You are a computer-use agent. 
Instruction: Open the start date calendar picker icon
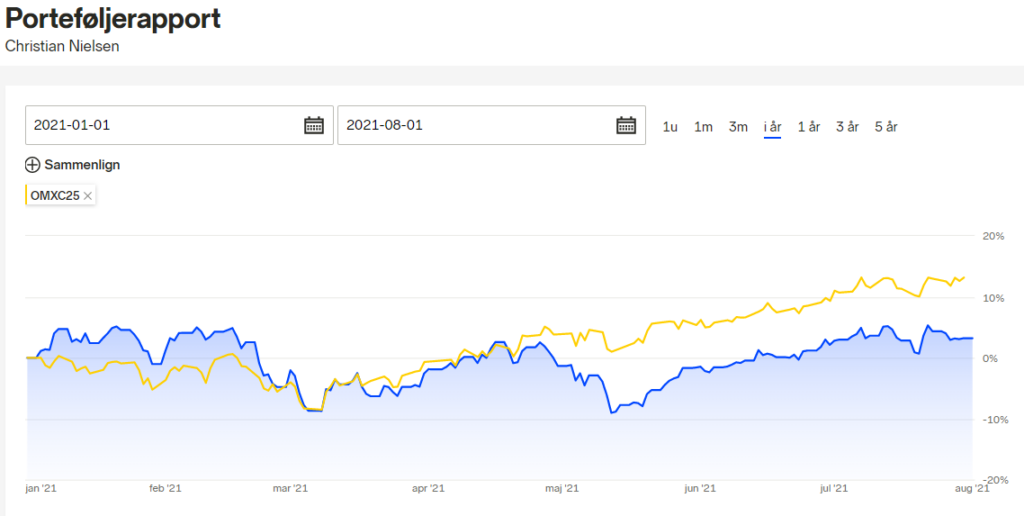(x=314, y=125)
